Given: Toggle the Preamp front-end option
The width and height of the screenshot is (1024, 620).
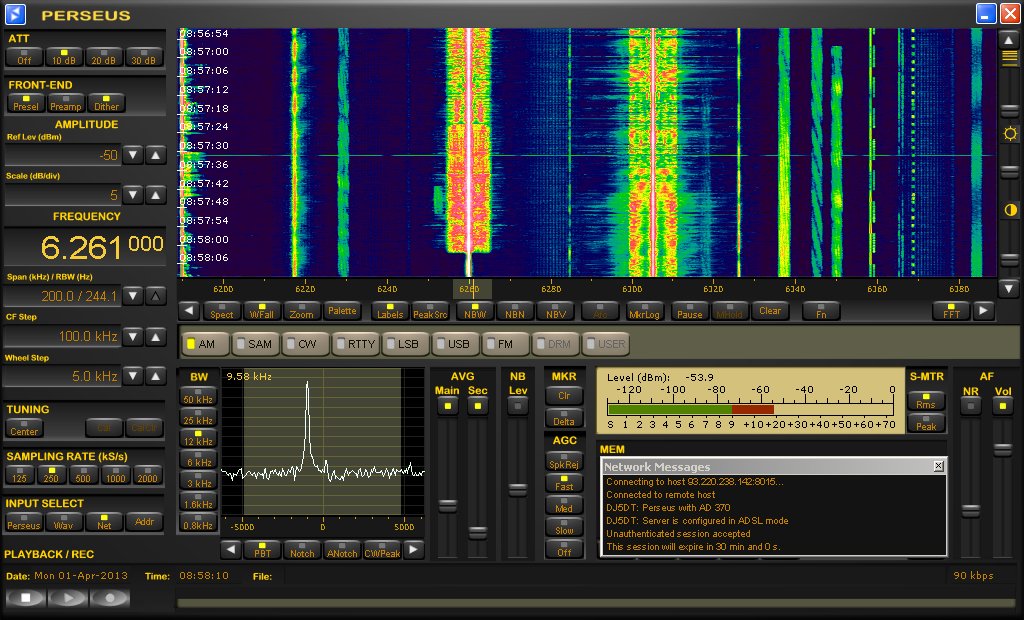Looking at the screenshot, I should click(66, 102).
